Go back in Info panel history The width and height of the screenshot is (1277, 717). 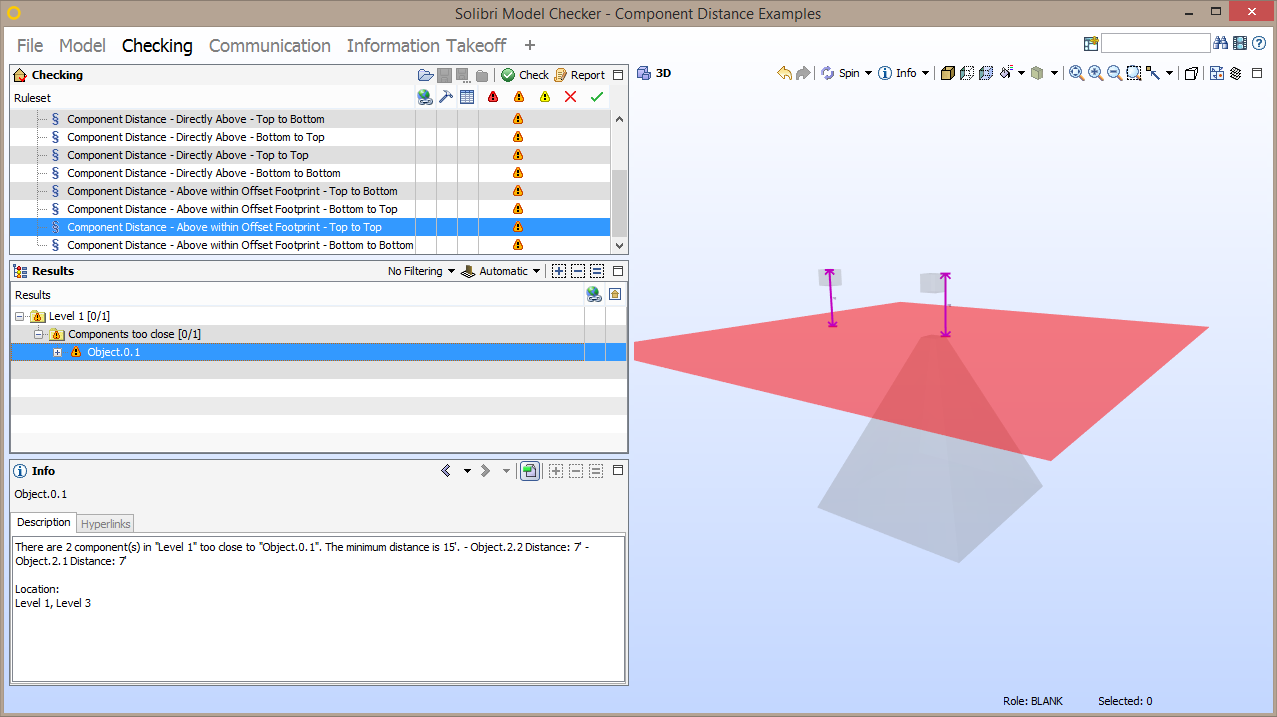(x=446, y=471)
